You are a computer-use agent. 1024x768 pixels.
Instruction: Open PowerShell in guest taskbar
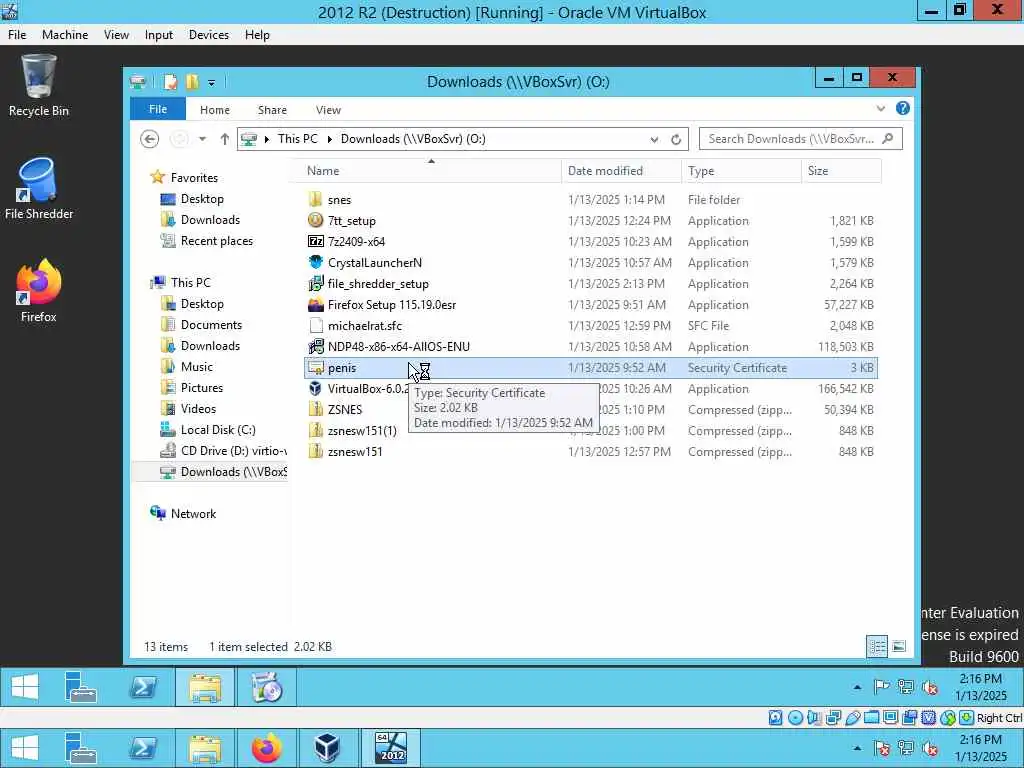tap(143, 687)
